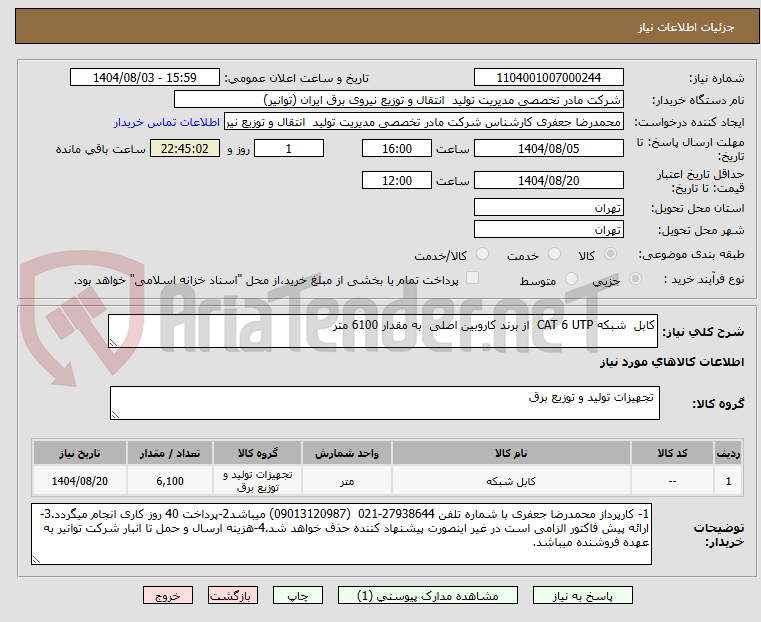Click the استان محل تحویل field
Screen dimensions: 761x622
[548, 208]
